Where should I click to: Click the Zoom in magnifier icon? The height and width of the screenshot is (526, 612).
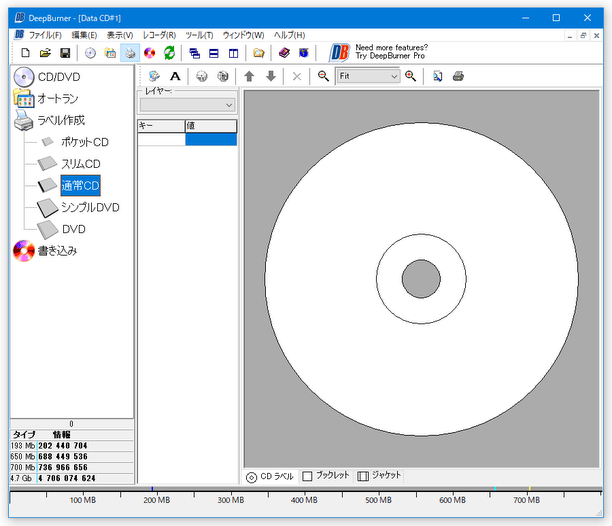(x=410, y=76)
